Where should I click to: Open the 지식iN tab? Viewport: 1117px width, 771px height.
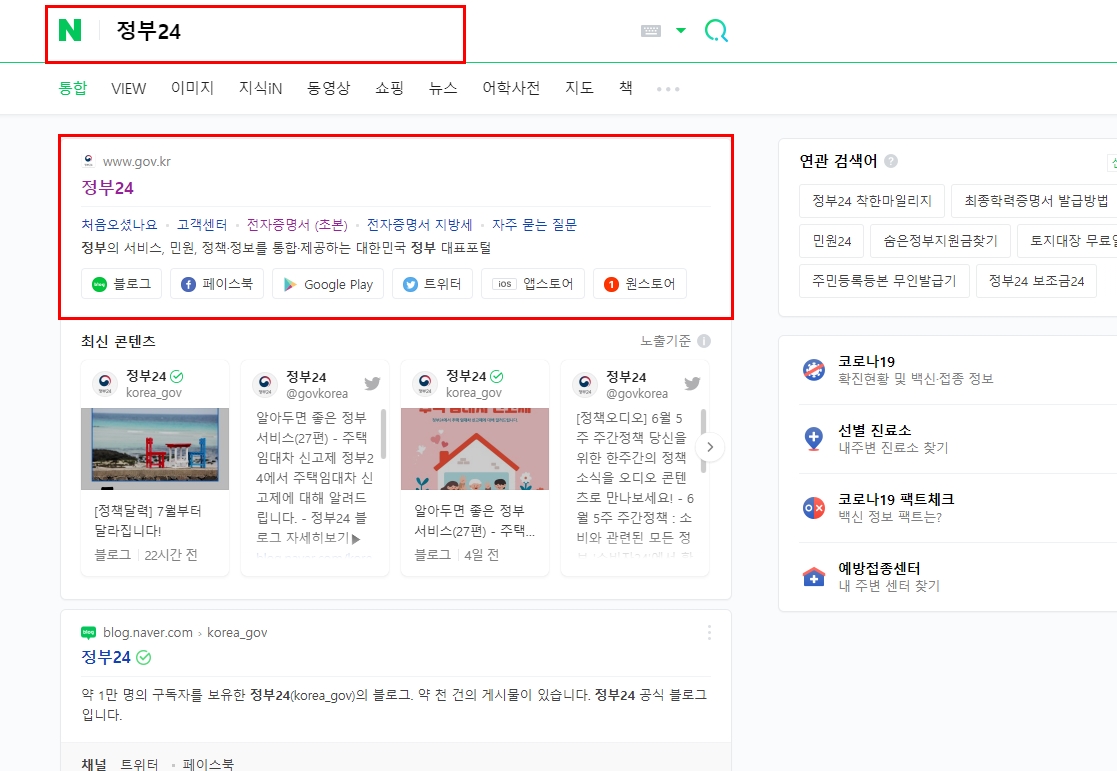click(x=260, y=88)
